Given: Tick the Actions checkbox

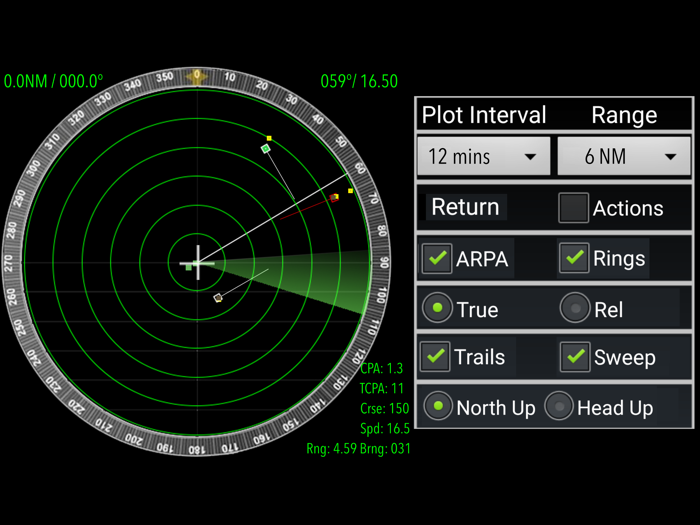Looking at the screenshot, I should [x=573, y=208].
